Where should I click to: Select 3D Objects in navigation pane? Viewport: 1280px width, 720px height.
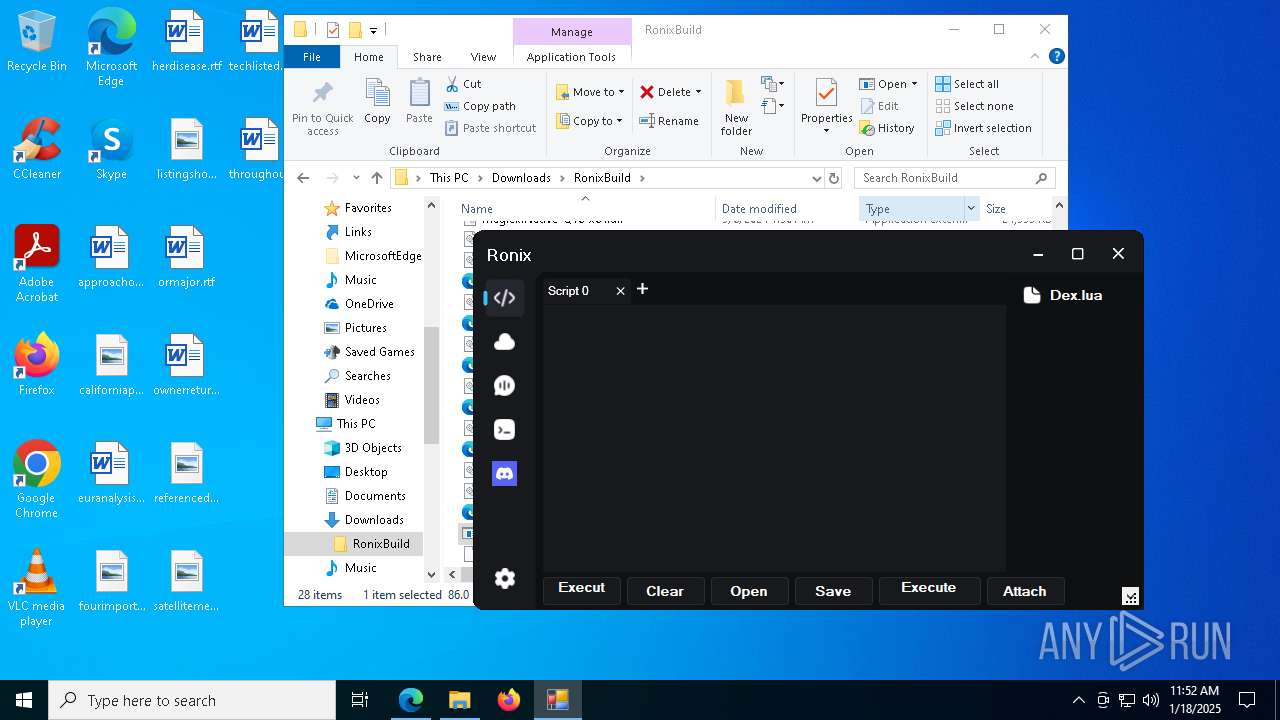[373, 448]
